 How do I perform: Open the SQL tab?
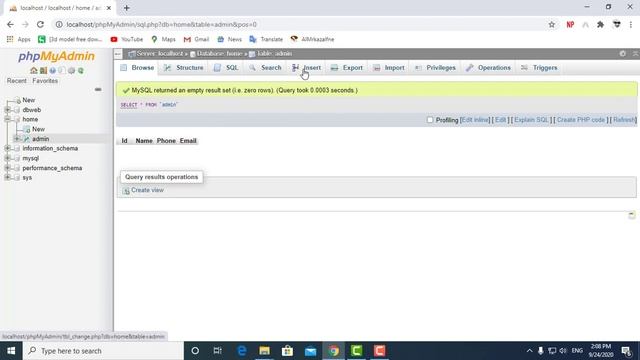coord(226,68)
